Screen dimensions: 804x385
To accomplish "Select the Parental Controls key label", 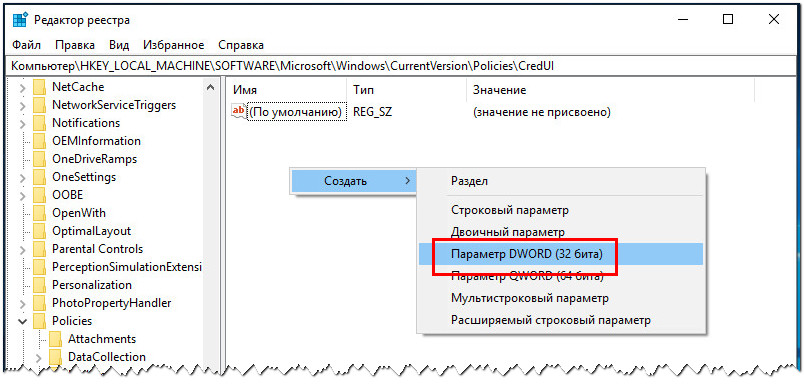I will click(x=97, y=249).
